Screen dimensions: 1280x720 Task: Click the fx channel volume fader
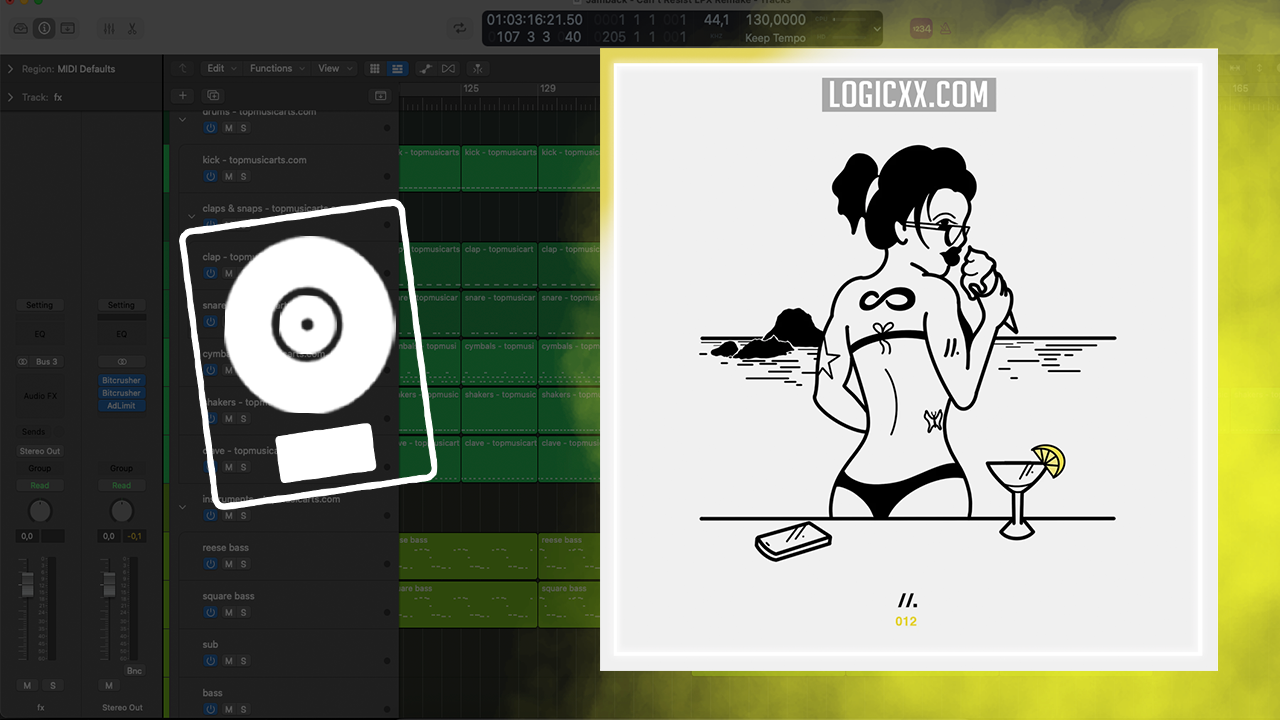(28, 583)
